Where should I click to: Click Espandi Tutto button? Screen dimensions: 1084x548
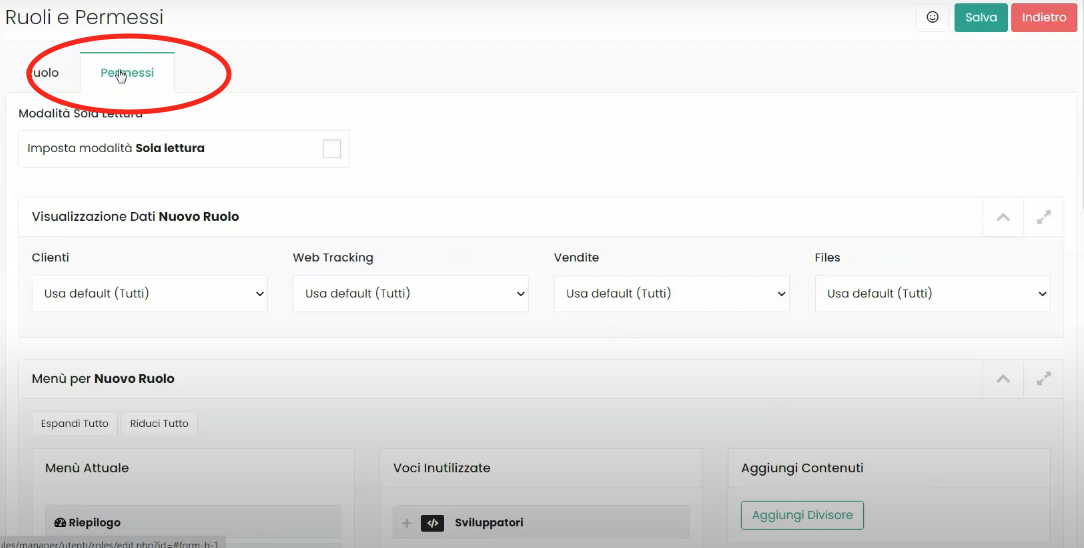click(x=75, y=424)
